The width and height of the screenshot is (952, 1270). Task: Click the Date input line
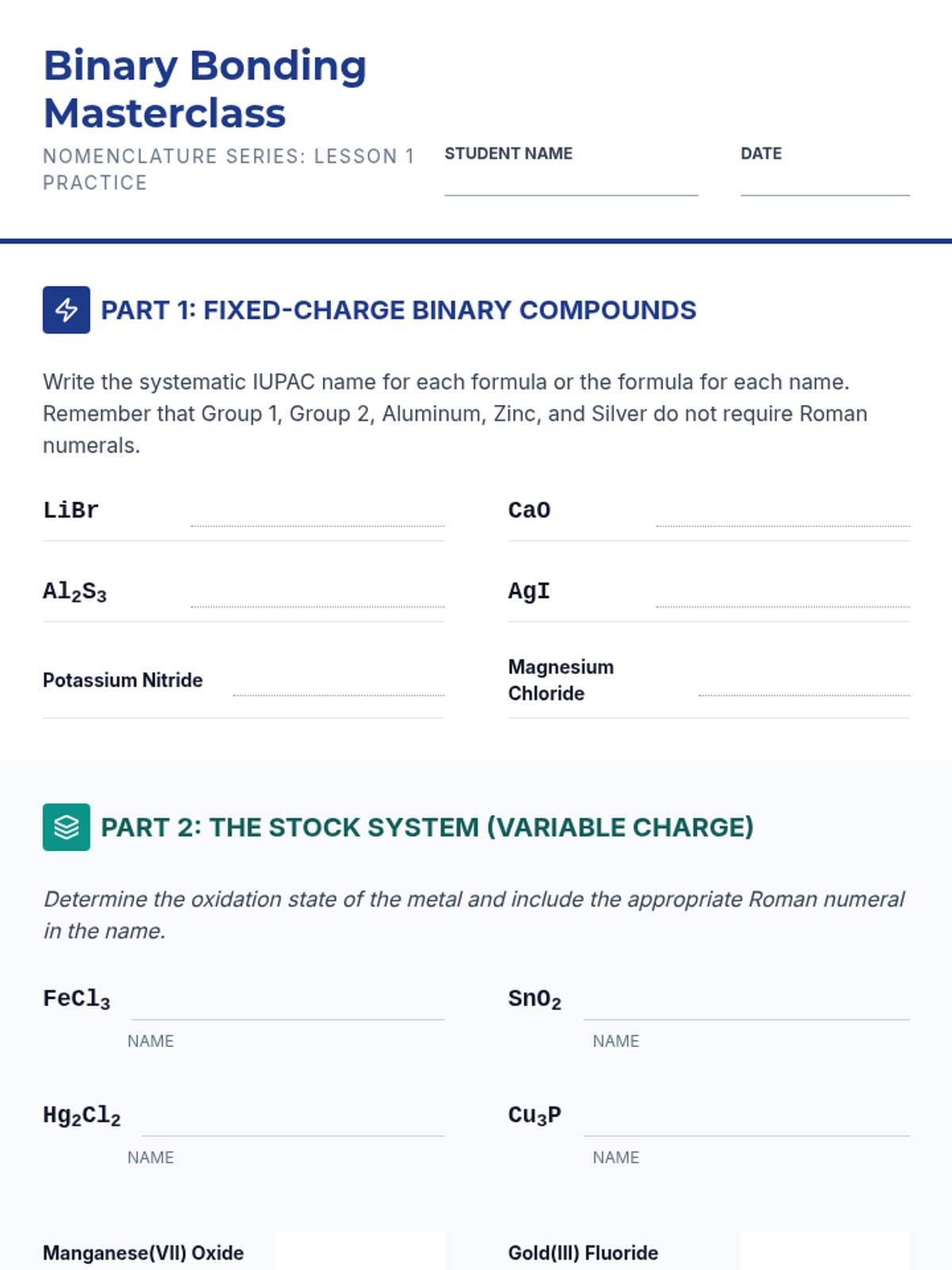click(824, 184)
